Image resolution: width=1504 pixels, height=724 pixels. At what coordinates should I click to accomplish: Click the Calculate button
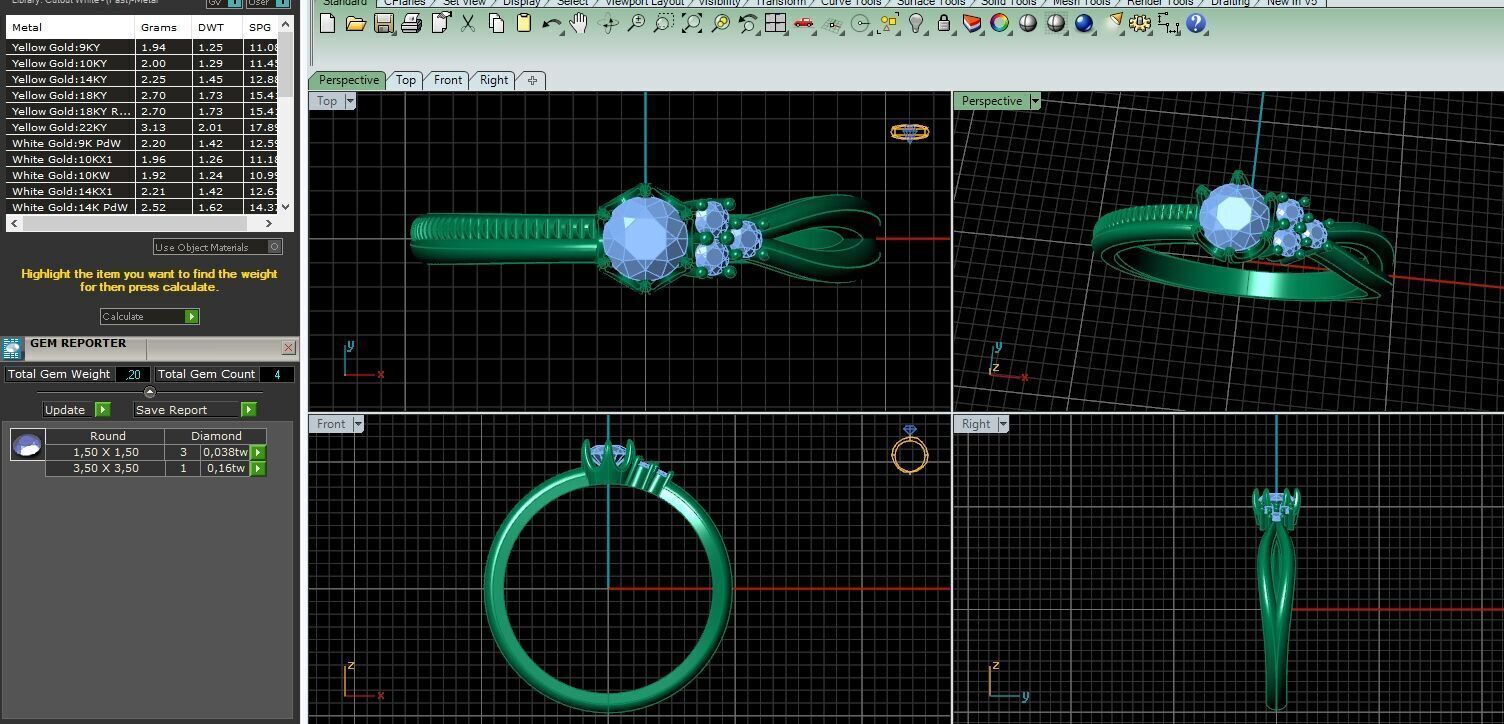(150, 316)
